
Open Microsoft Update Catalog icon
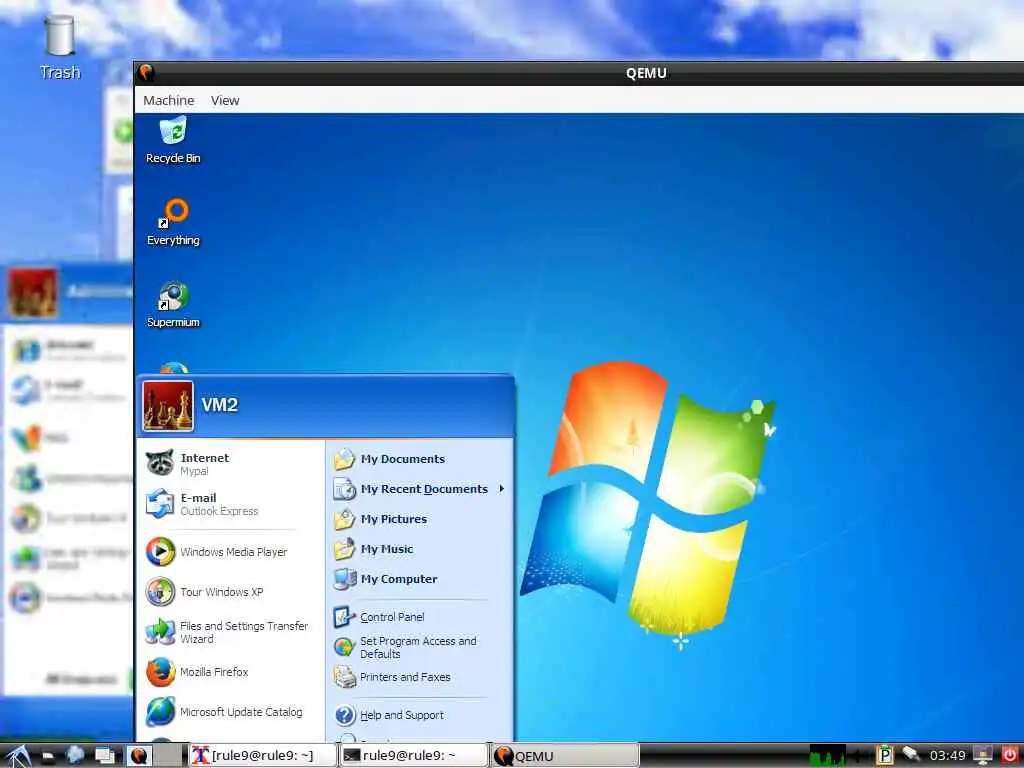pos(160,712)
